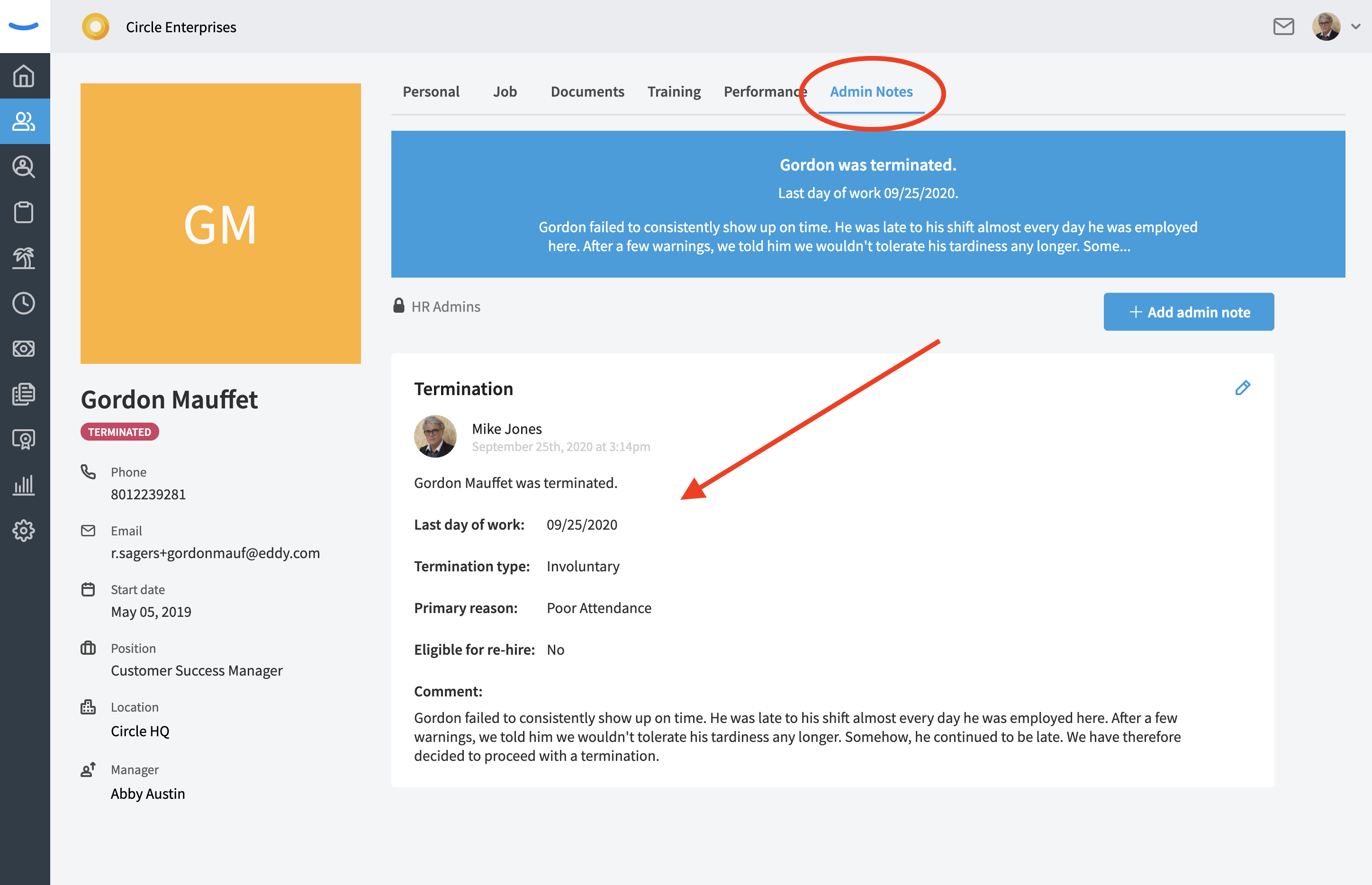1372x885 pixels.
Task: Click the Messaging/Mail icon top right
Action: 1283,27
